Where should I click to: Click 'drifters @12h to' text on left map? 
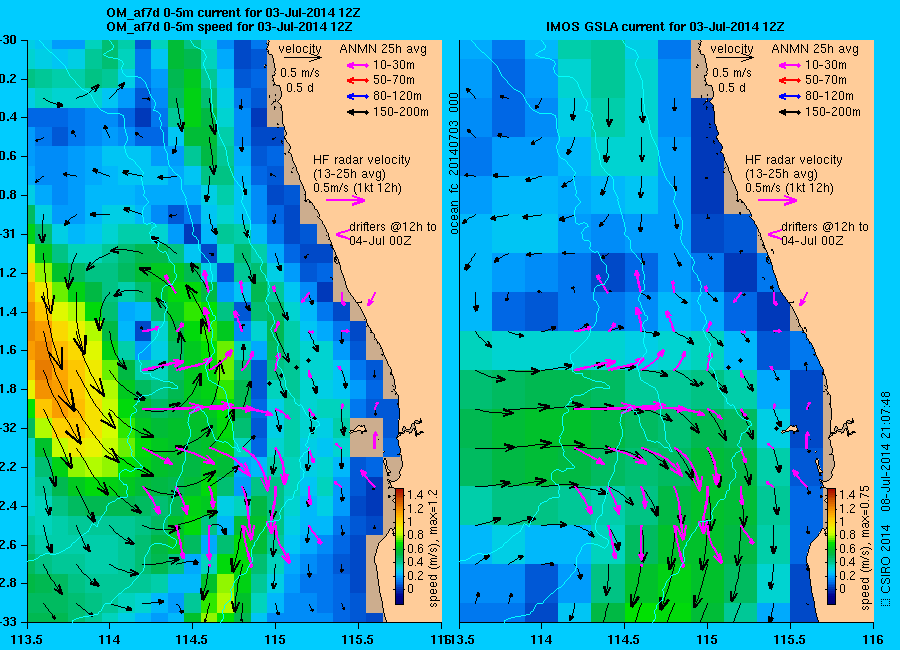pos(393,227)
